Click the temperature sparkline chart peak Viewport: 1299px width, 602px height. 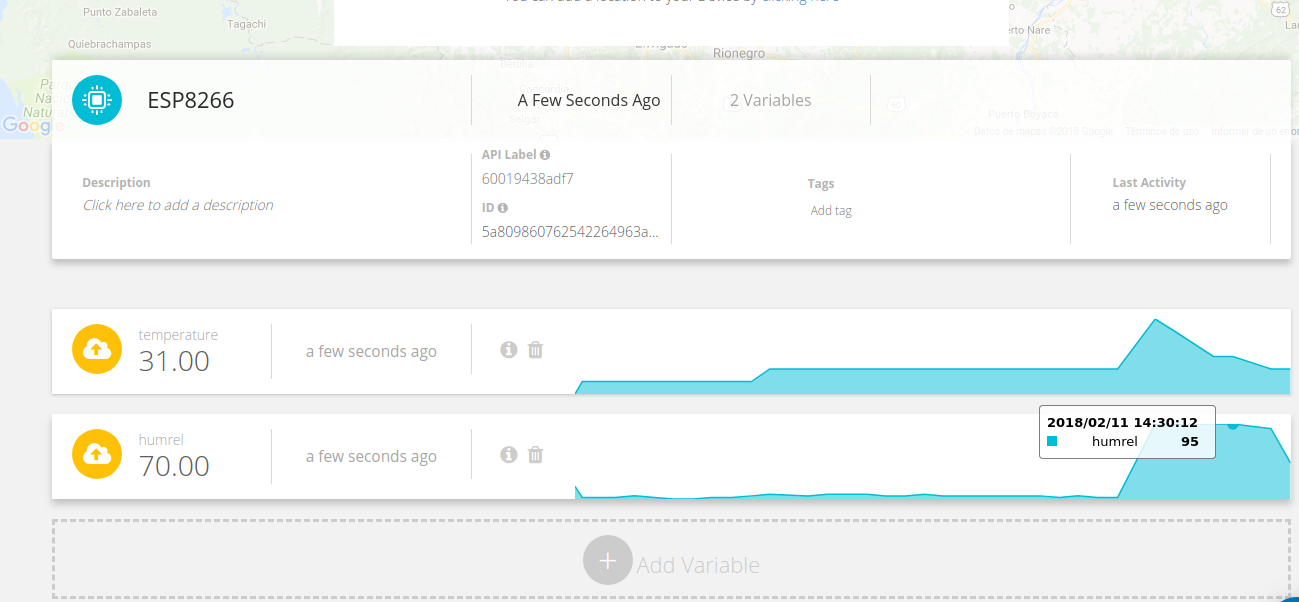[x=1156, y=320]
